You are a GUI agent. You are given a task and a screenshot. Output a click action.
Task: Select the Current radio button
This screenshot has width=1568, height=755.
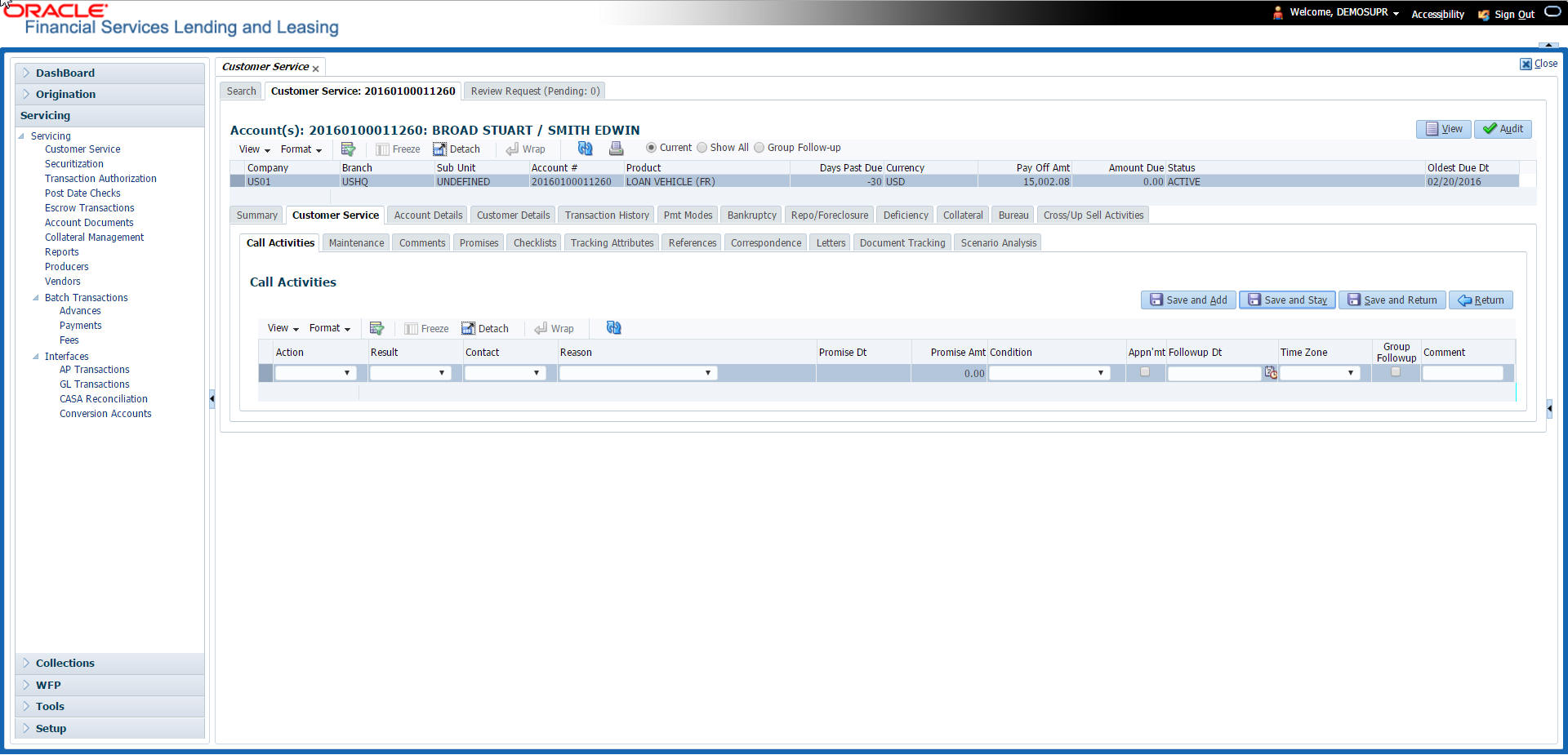(651, 148)
